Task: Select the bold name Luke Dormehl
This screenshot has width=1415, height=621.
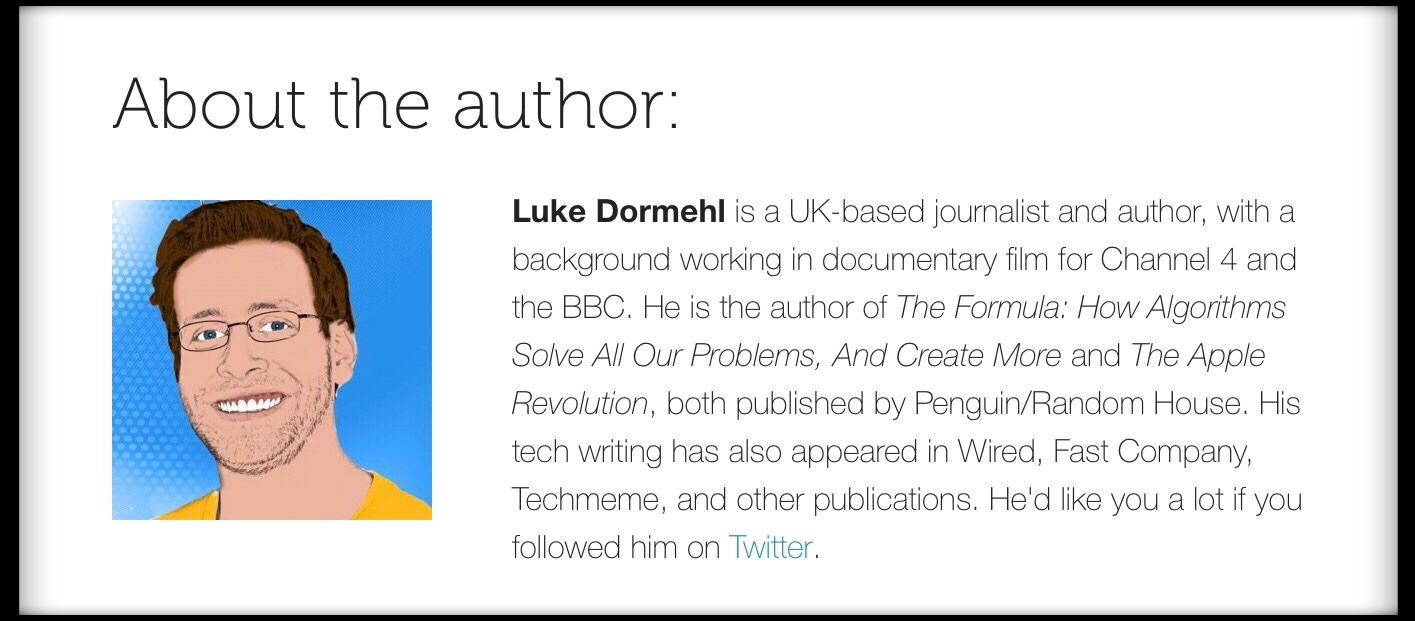Action: [x=618, y=212]
